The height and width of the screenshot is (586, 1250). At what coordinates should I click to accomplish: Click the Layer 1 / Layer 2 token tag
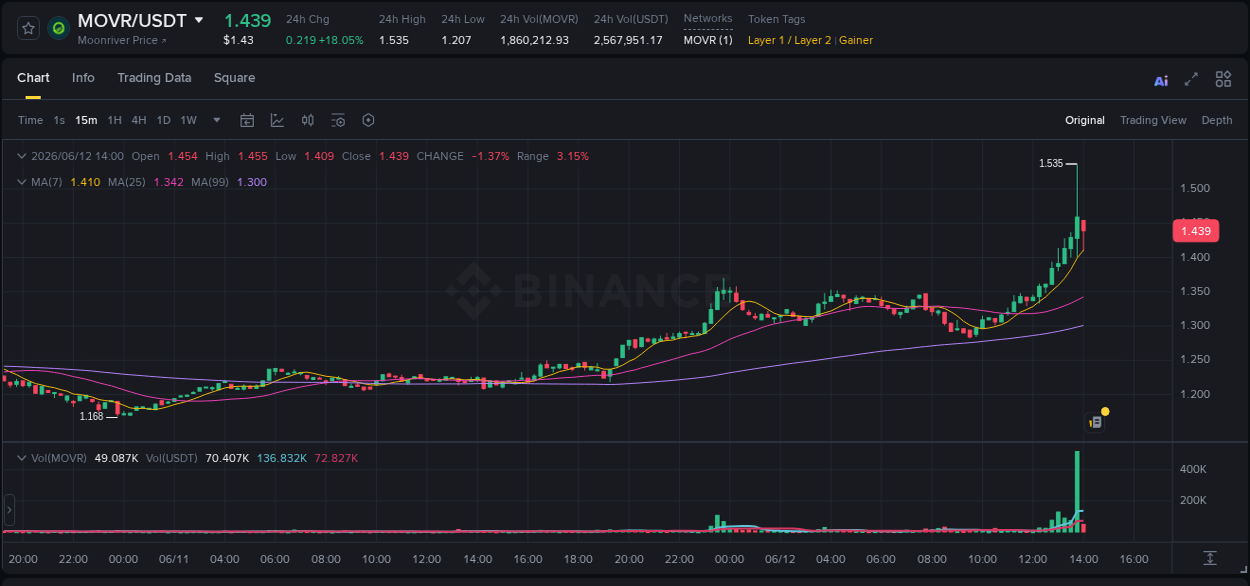(789, 40)
